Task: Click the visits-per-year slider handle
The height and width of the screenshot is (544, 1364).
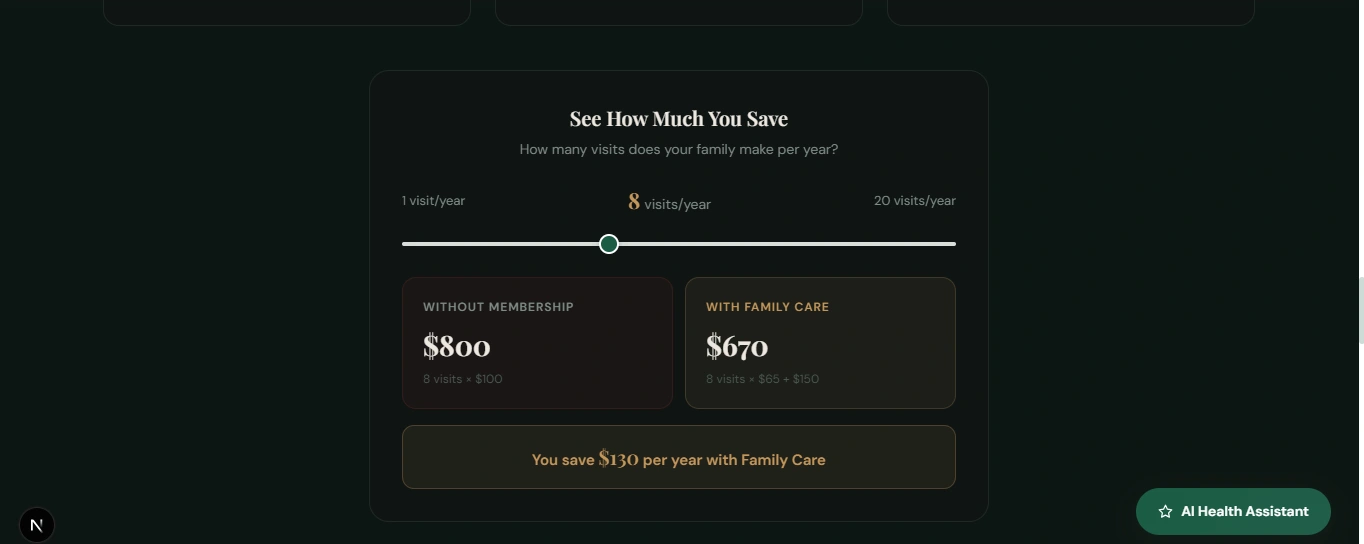Action: click(x=609, y=244)
